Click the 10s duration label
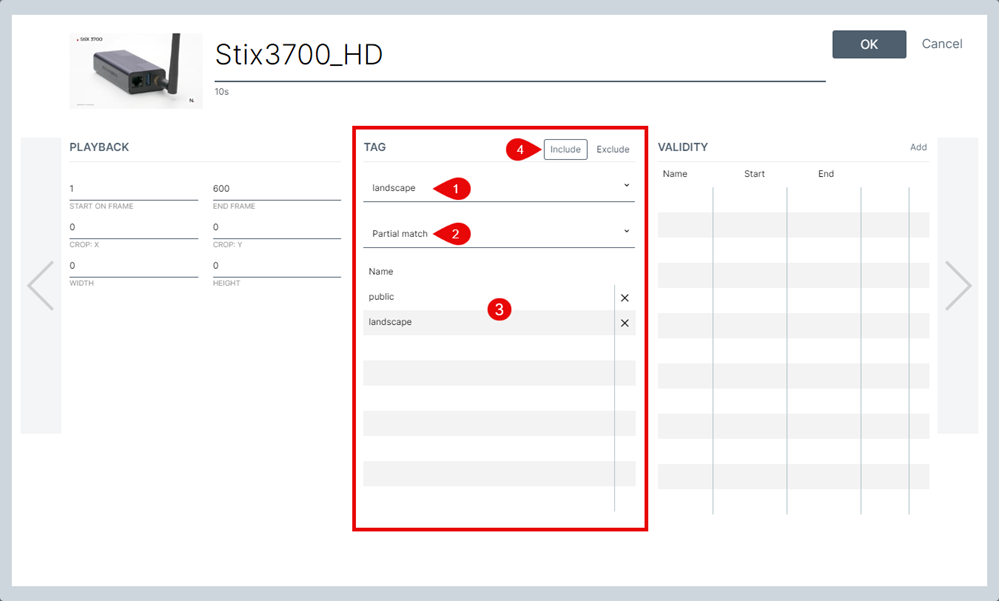Image resolution: width=999 pixels, height=601 pixels. 222,92
